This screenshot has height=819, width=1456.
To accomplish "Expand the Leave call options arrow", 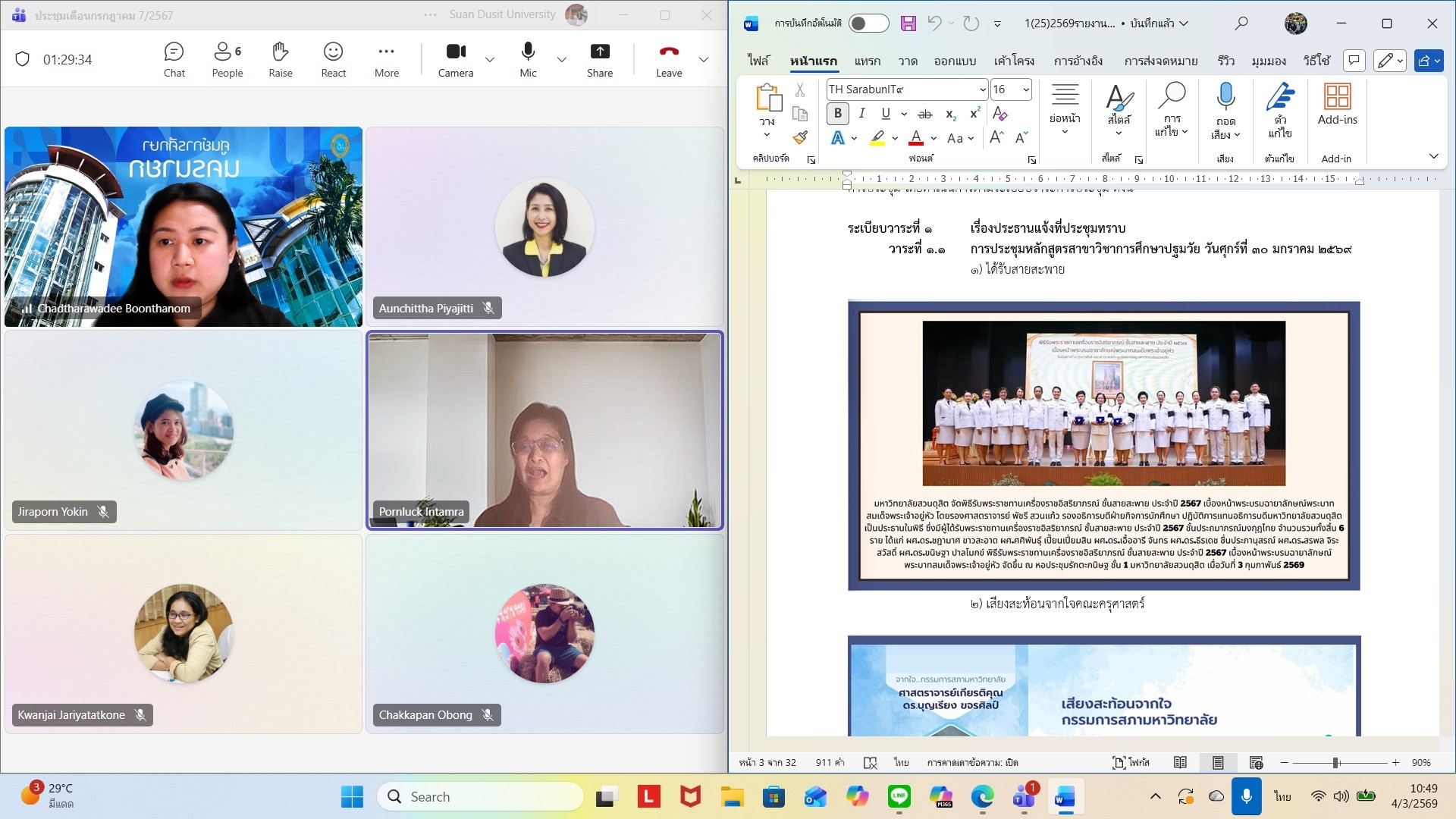I will [x=704, y=59].
